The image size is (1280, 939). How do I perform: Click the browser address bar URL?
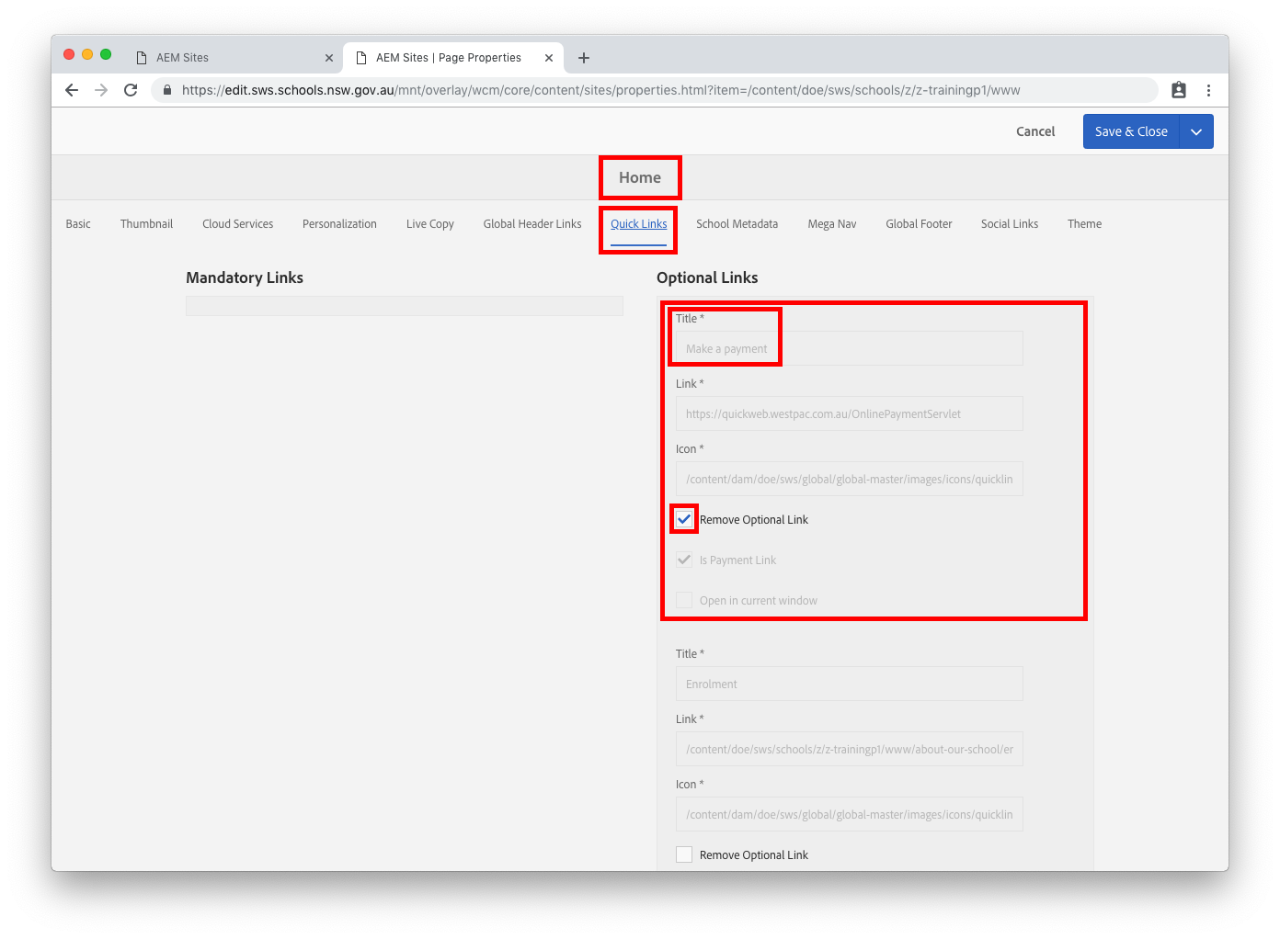pos(600,90)
